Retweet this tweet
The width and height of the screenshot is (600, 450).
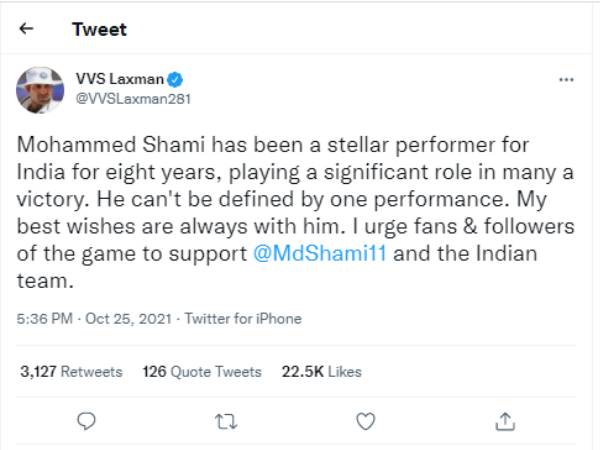coord(226,418)
